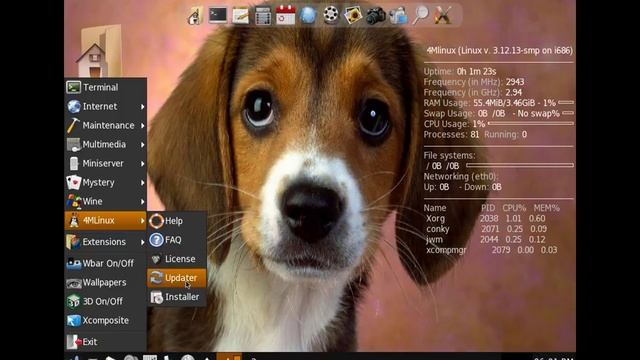
Task: Open the Wallpapers menu entry
Action: [x=105, y=282]
